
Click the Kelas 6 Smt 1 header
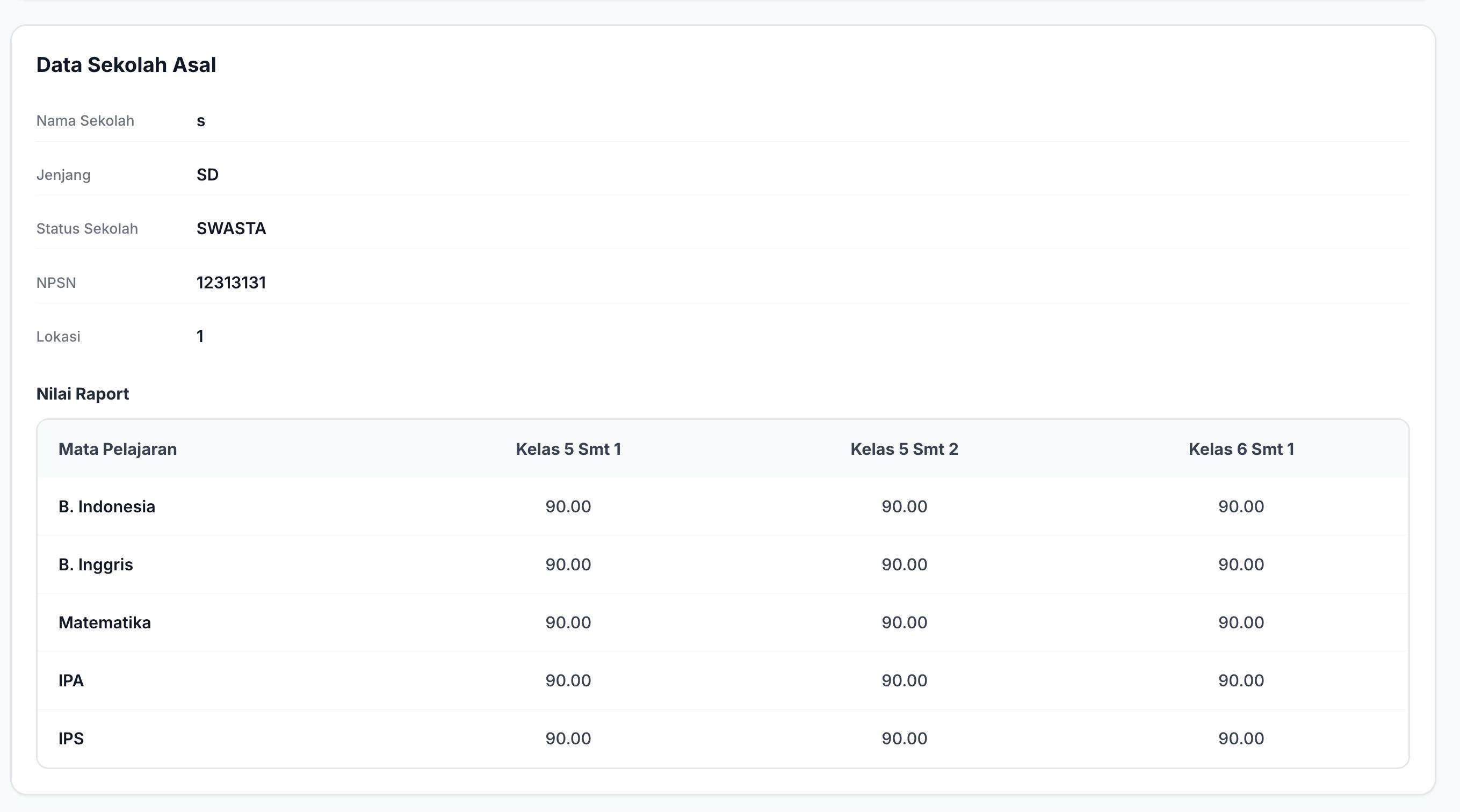click(1241, 450)
